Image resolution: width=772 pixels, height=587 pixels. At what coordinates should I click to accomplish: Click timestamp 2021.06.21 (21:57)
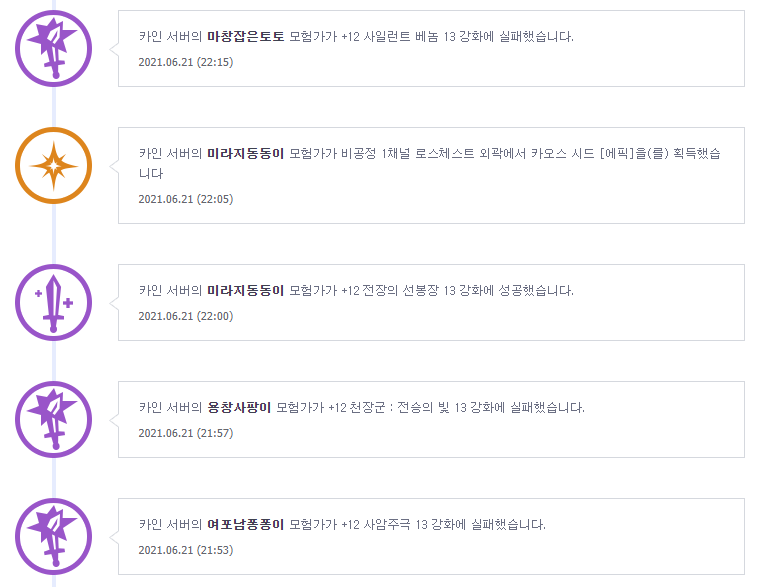coord(186,433)
